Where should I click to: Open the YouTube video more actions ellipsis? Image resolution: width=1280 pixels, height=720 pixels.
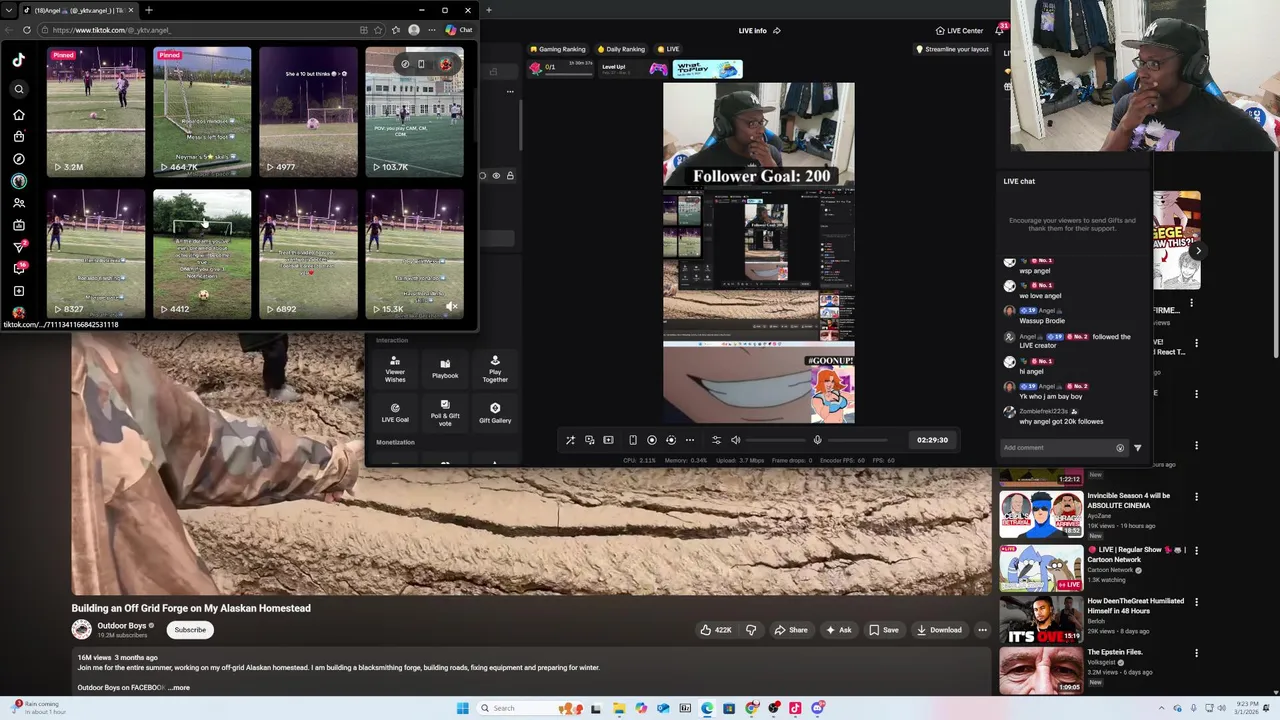click(x=982, y=630)
